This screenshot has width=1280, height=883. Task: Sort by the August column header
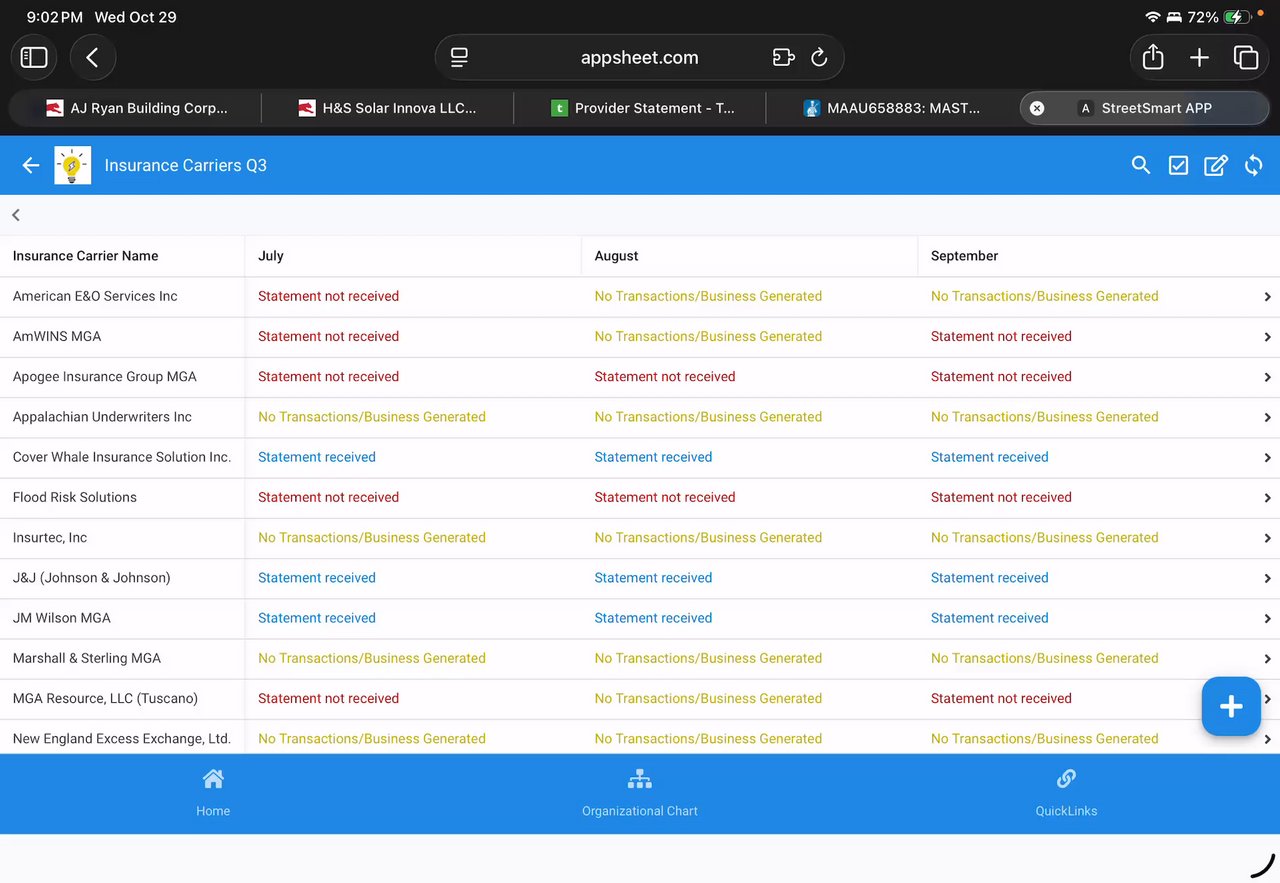[x=616, y=256]
